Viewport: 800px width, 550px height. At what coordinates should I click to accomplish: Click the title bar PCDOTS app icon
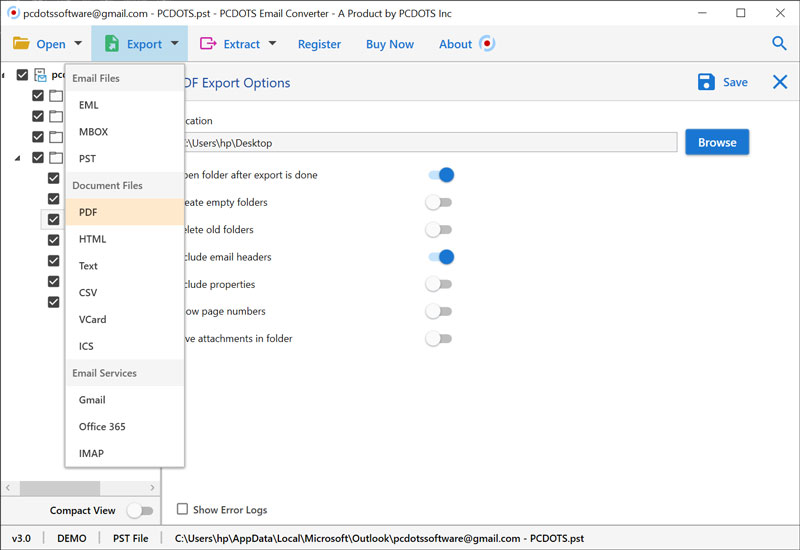pyautogui.click(x=13, y=13)
